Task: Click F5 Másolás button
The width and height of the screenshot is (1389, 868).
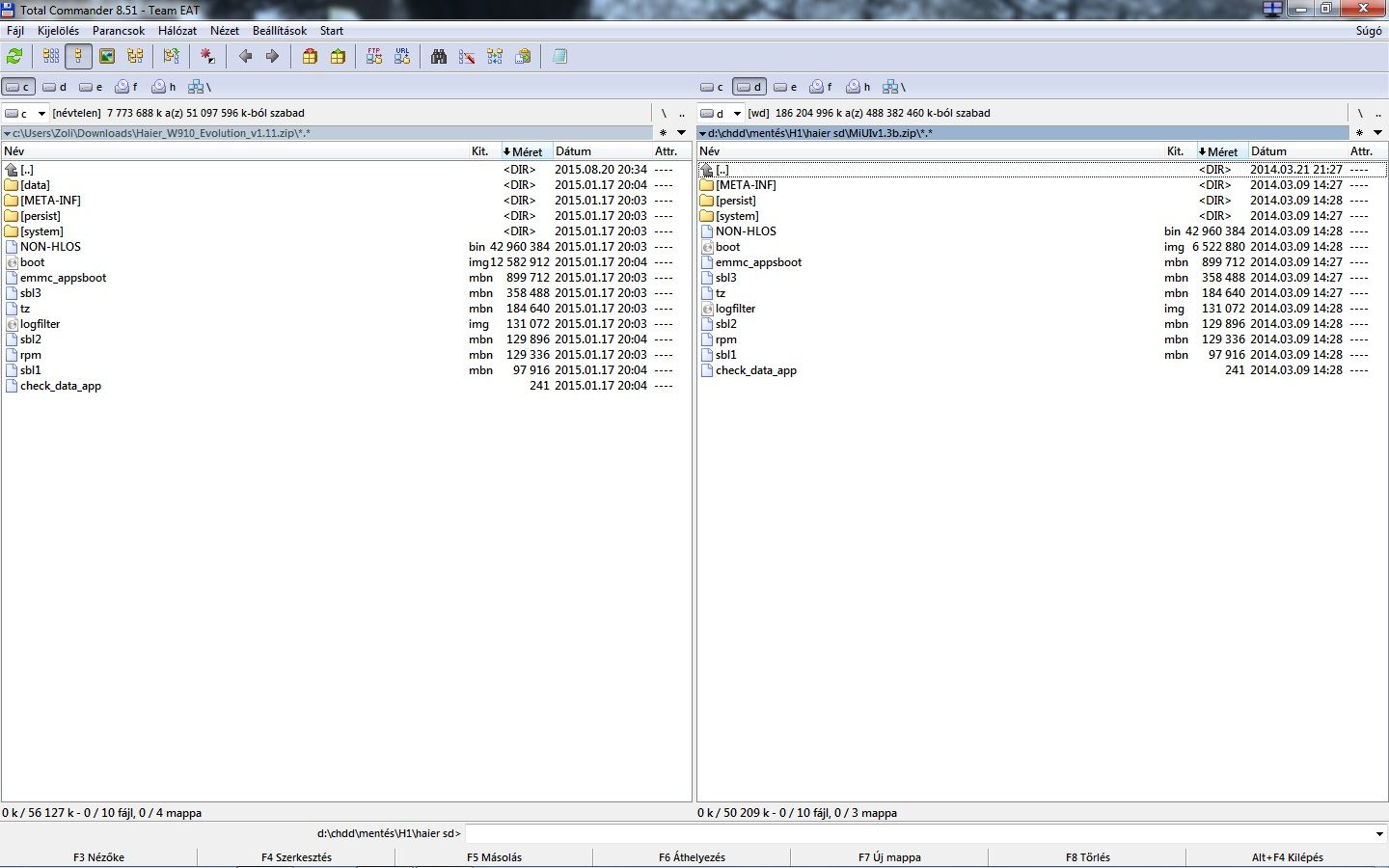Action: point(494,856)
